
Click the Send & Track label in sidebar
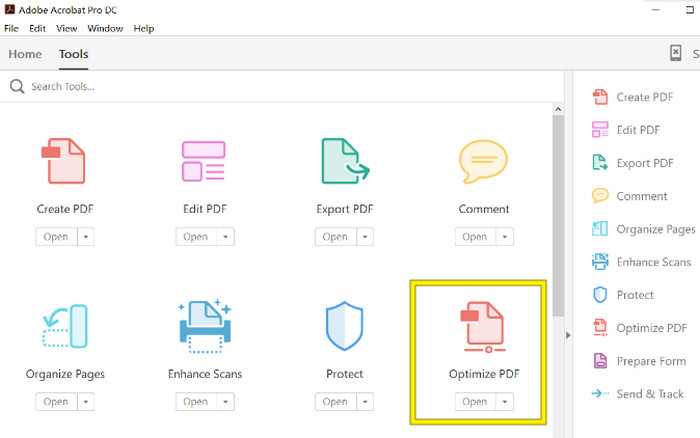click(x=650, y=394)
